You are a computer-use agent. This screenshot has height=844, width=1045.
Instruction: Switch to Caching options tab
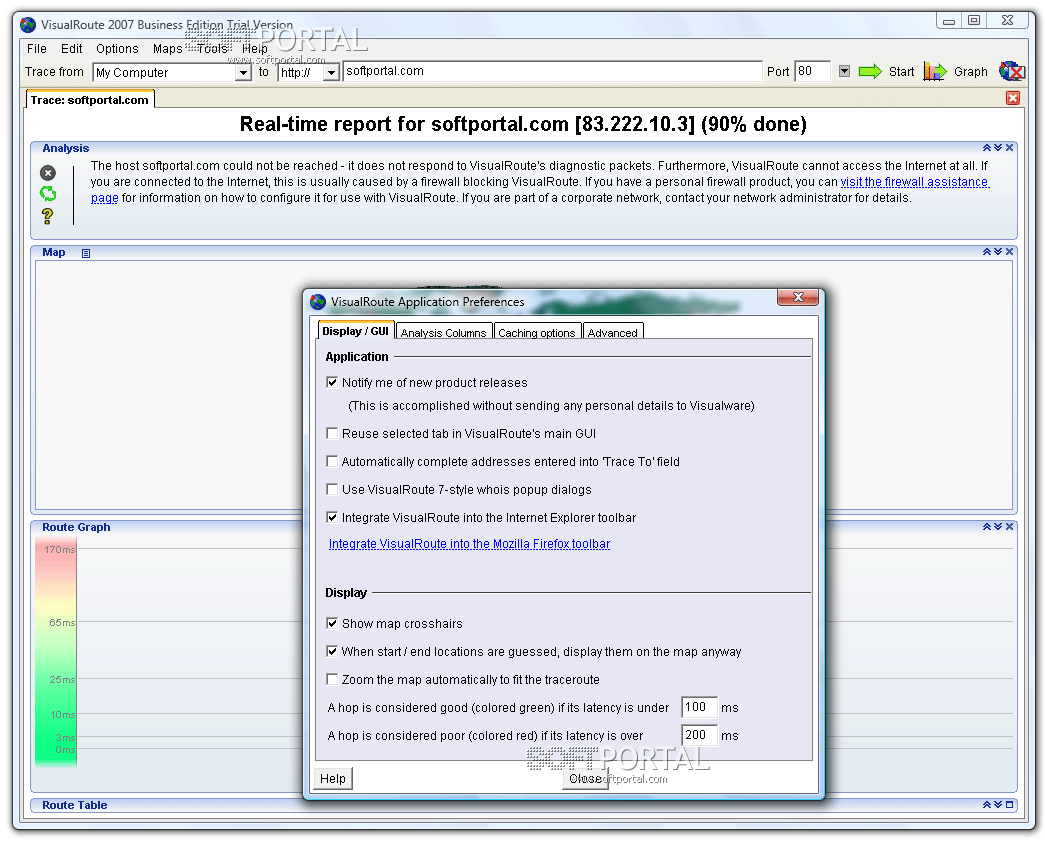[x=536, y=333]
